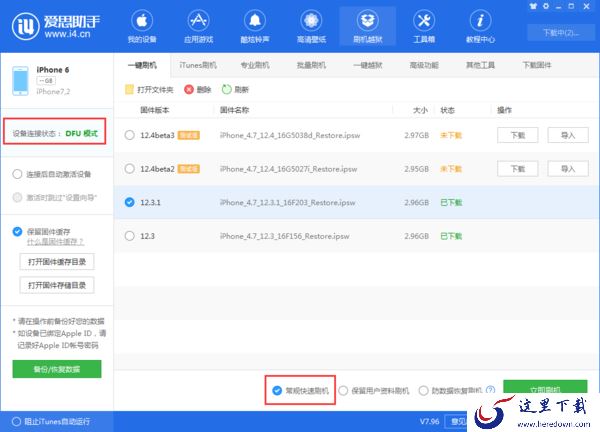Image resolution: width=600 pixels, height=432 pixels.
Task: Click iPhone_4.7_12.3_16F156_Restore.ipsw firmware name
Action: pos(284,236)
